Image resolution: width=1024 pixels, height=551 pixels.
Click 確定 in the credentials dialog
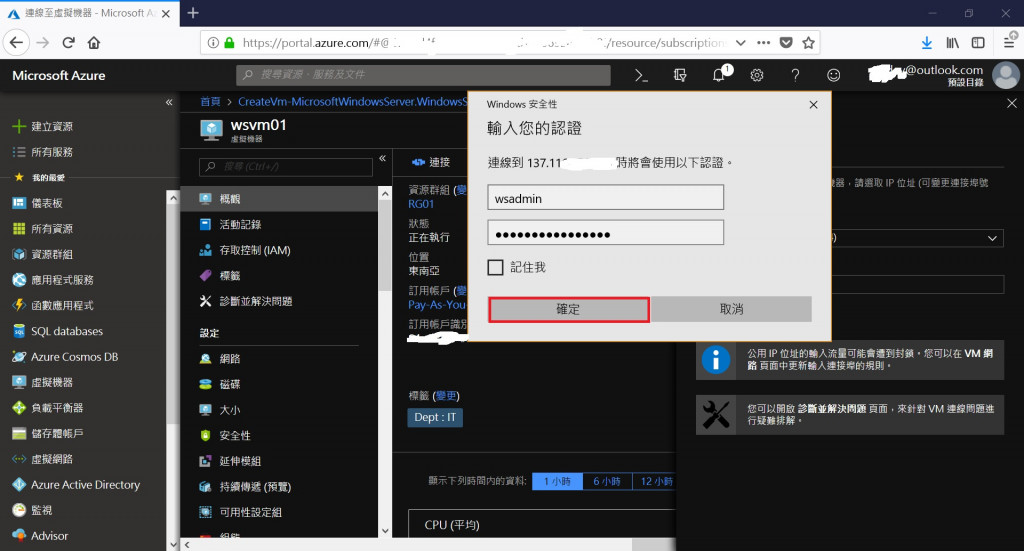(x=569, y=309)
